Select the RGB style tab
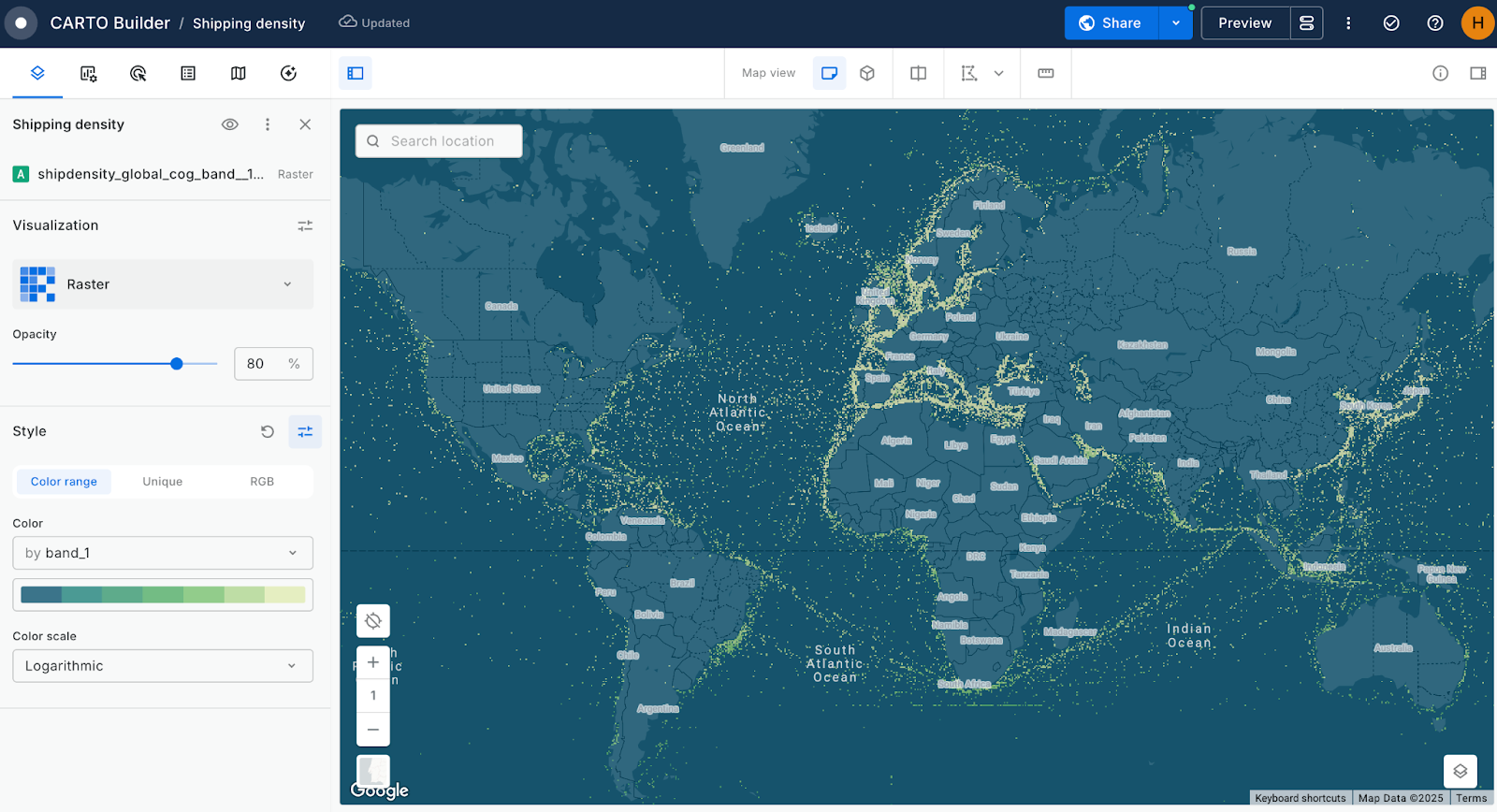This screenshot has height=812, width=1497. point(262,482)
